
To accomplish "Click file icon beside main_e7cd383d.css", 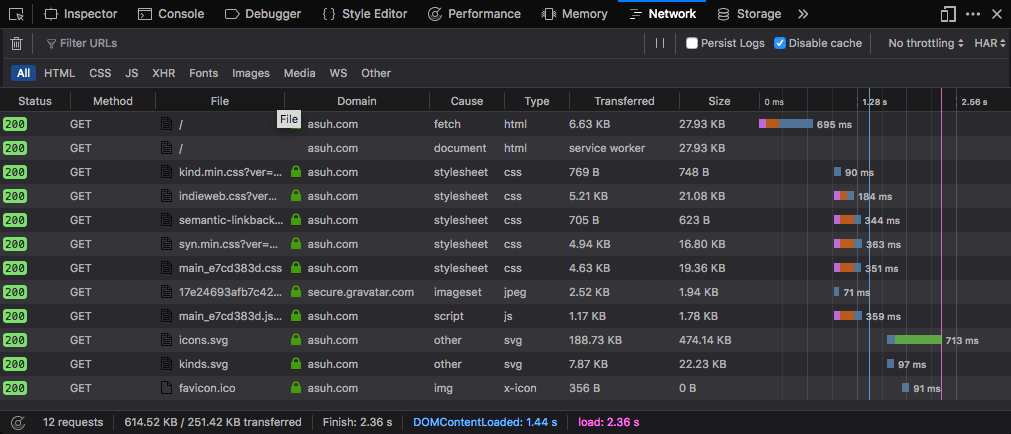I will click(166, 268).
